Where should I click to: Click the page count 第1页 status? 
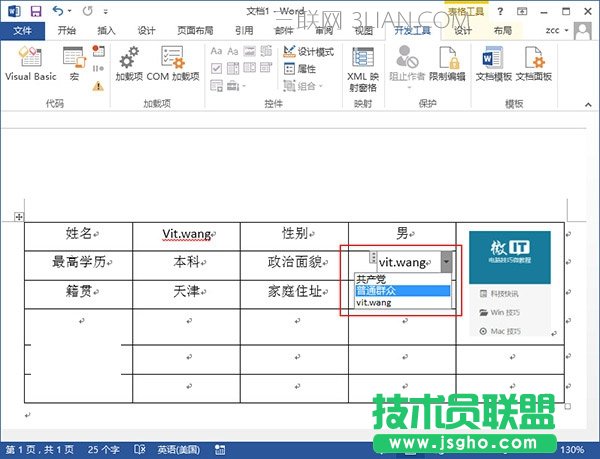click(40, 449)
